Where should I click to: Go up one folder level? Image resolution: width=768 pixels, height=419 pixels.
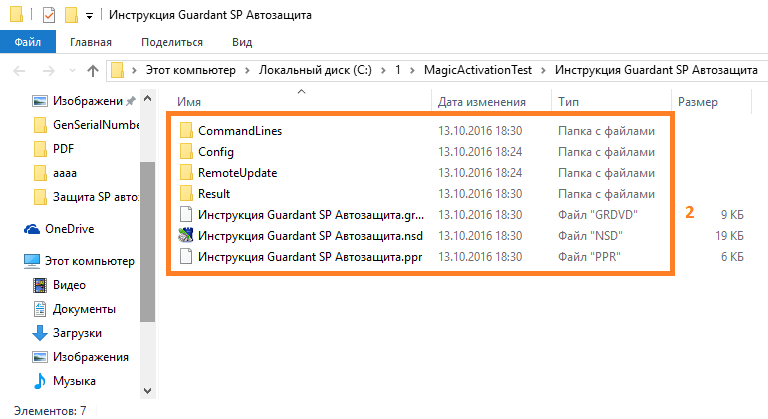pos(93,70)
